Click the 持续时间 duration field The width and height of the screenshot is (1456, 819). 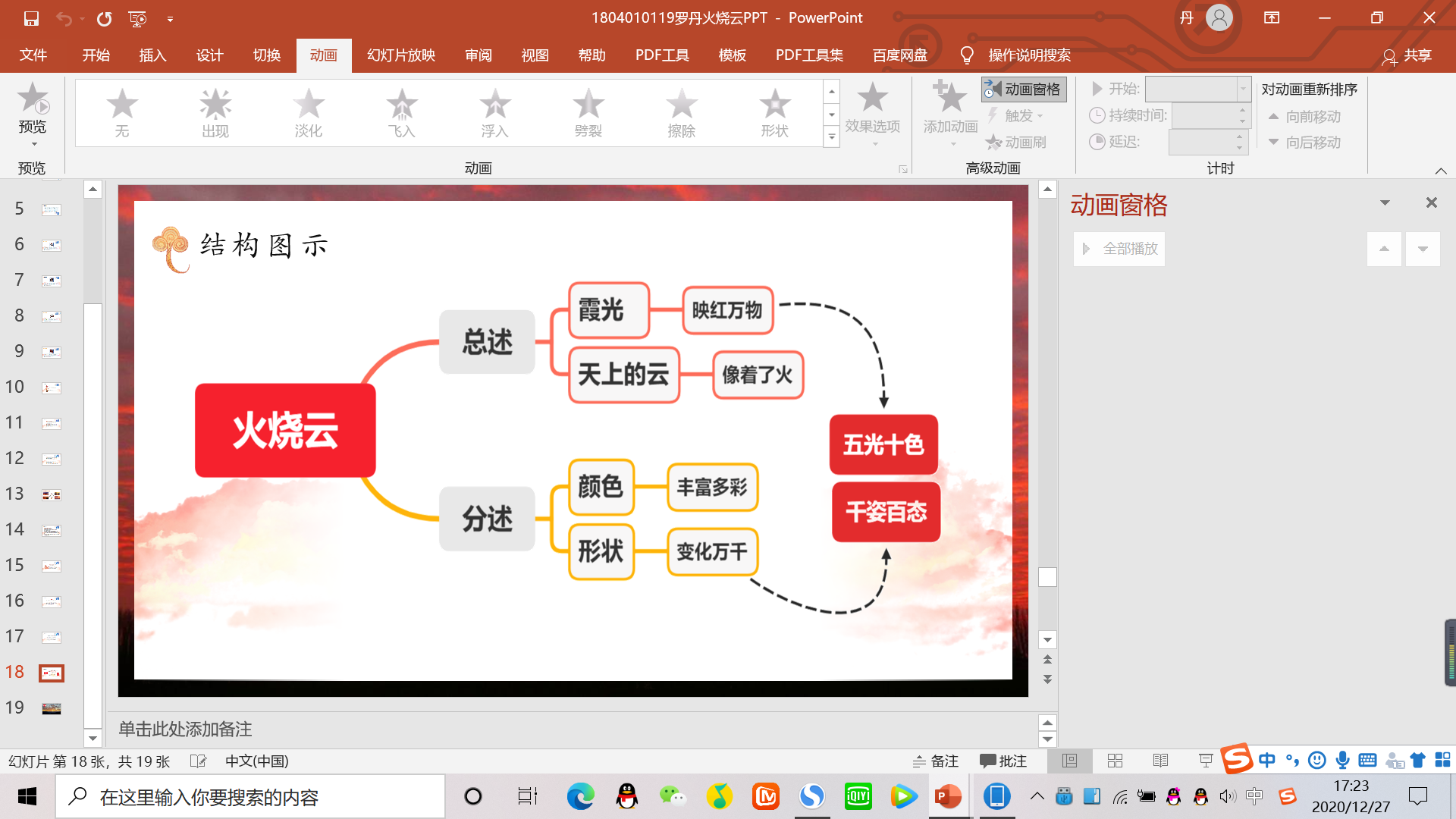1210,115
